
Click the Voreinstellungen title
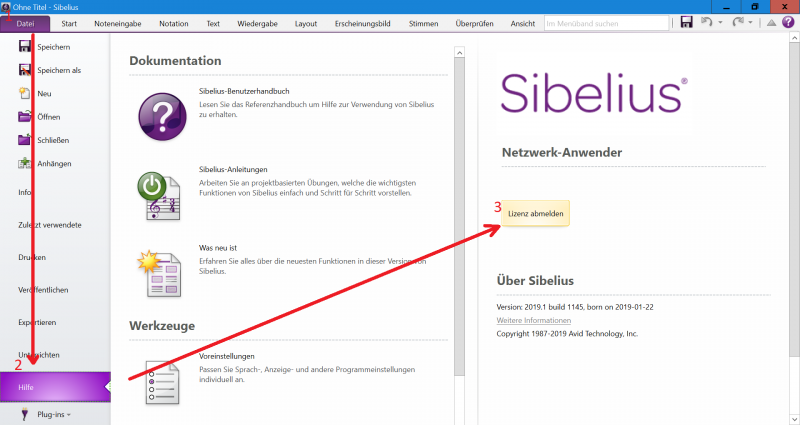pos(227,356)
